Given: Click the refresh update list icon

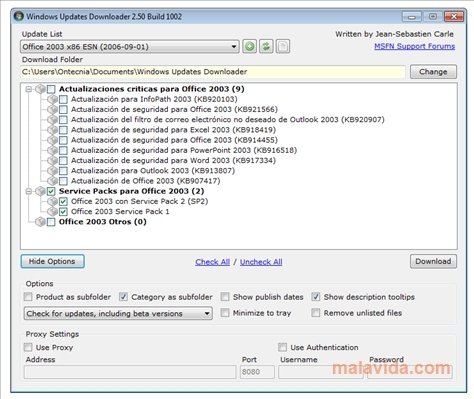Looking at the screenshot, I should pos(266,46).
